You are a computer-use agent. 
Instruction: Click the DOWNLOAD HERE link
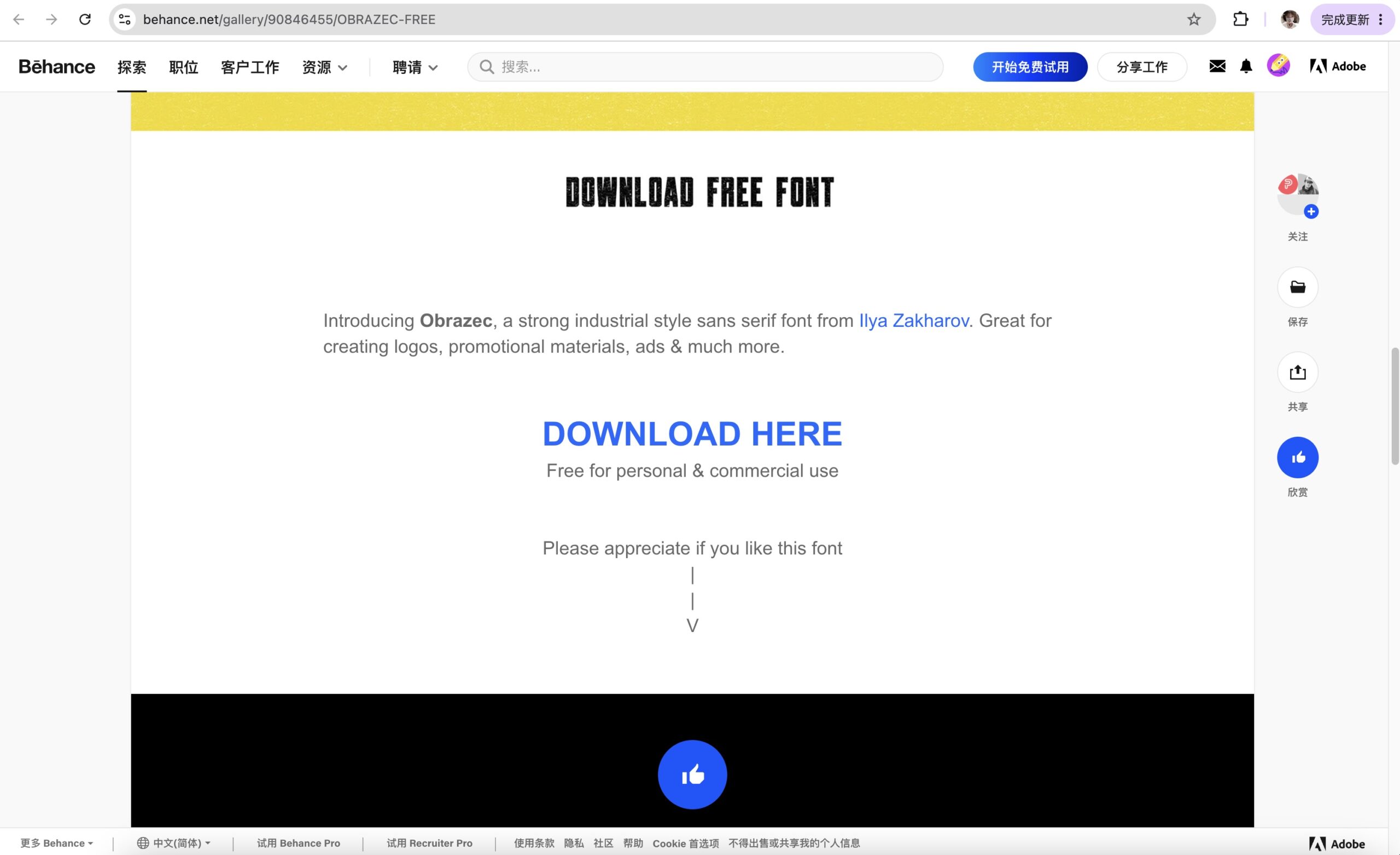(x=692, y=434)
